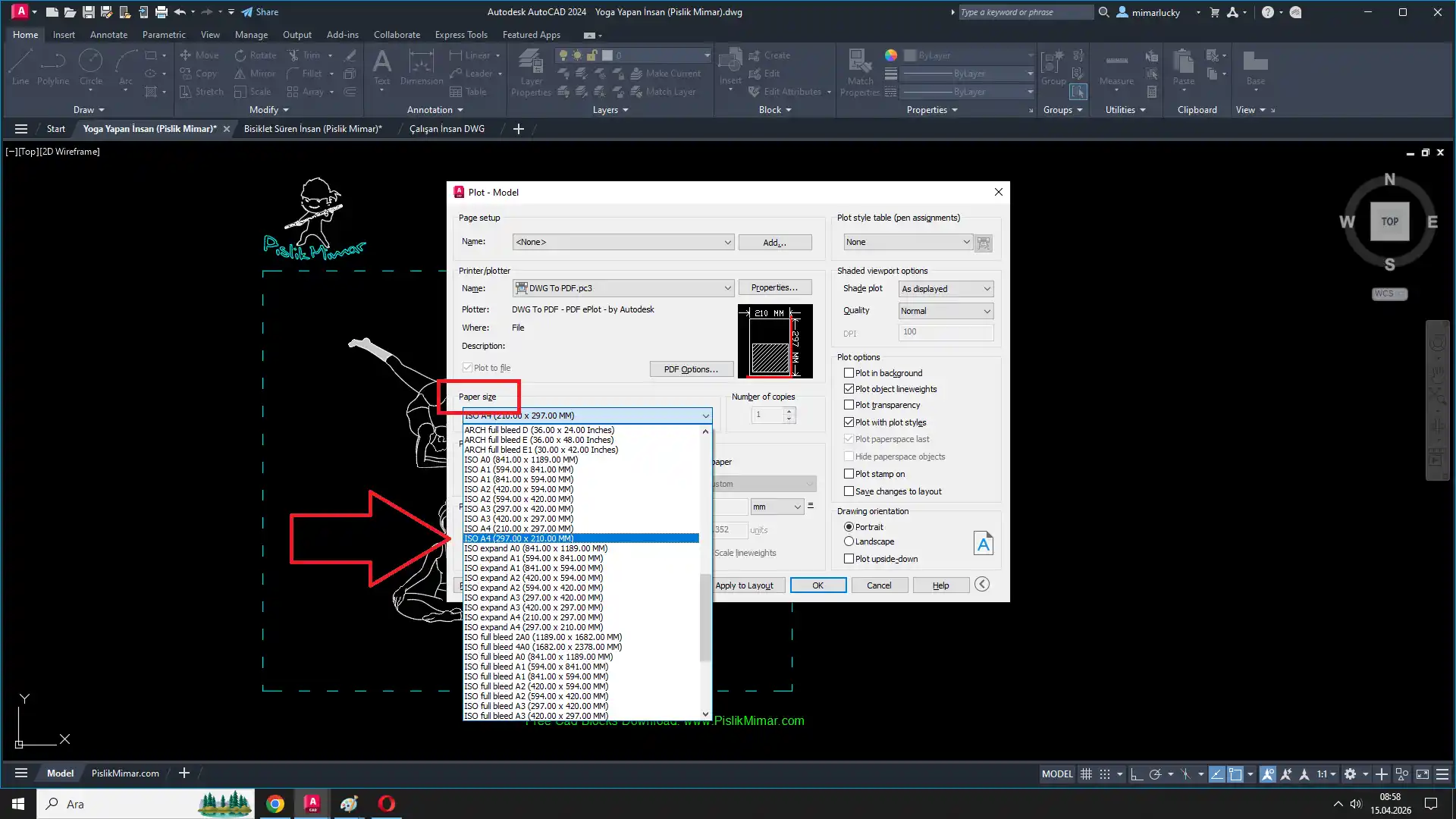
Task: Click the collapse dialog arrow icon
Action: tap(982, 584)
